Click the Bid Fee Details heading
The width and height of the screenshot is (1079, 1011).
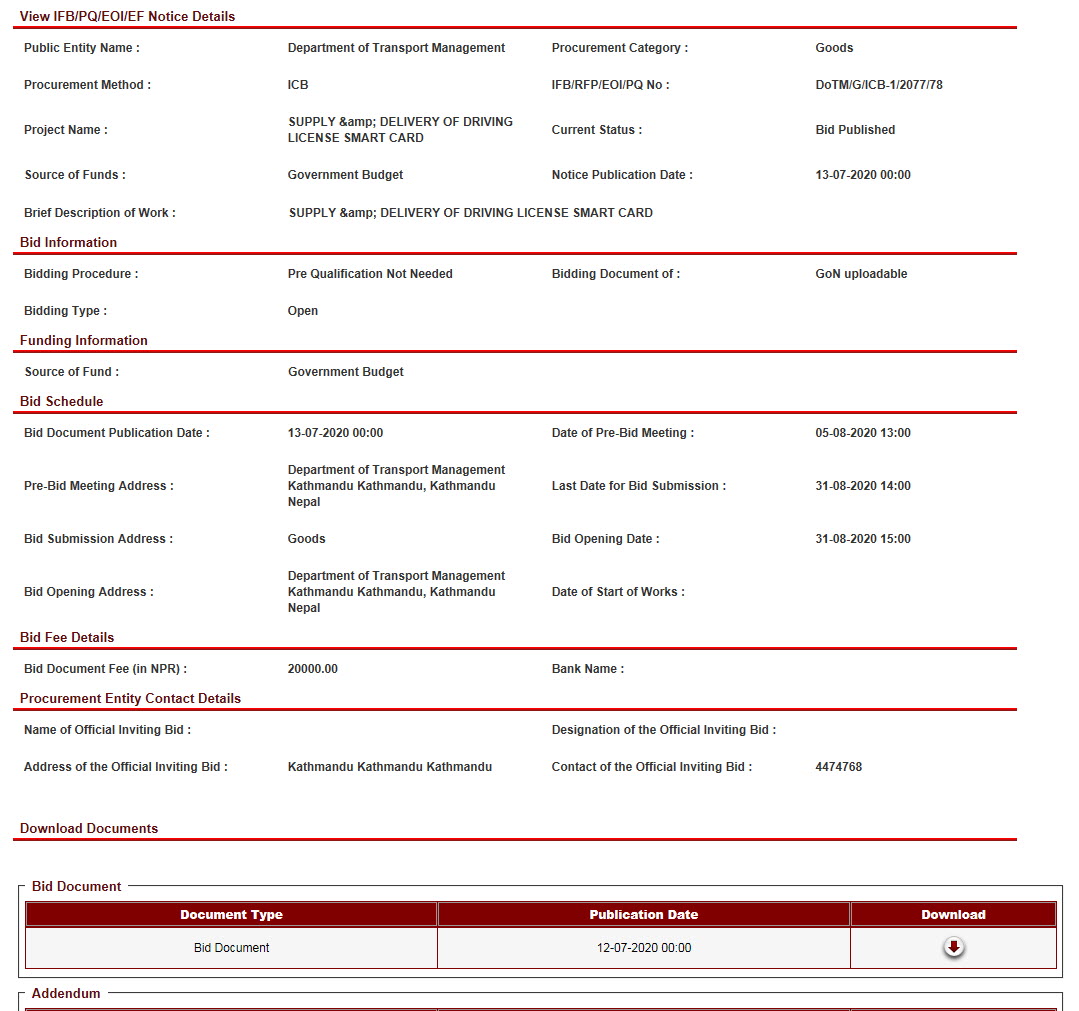point(67,637)
